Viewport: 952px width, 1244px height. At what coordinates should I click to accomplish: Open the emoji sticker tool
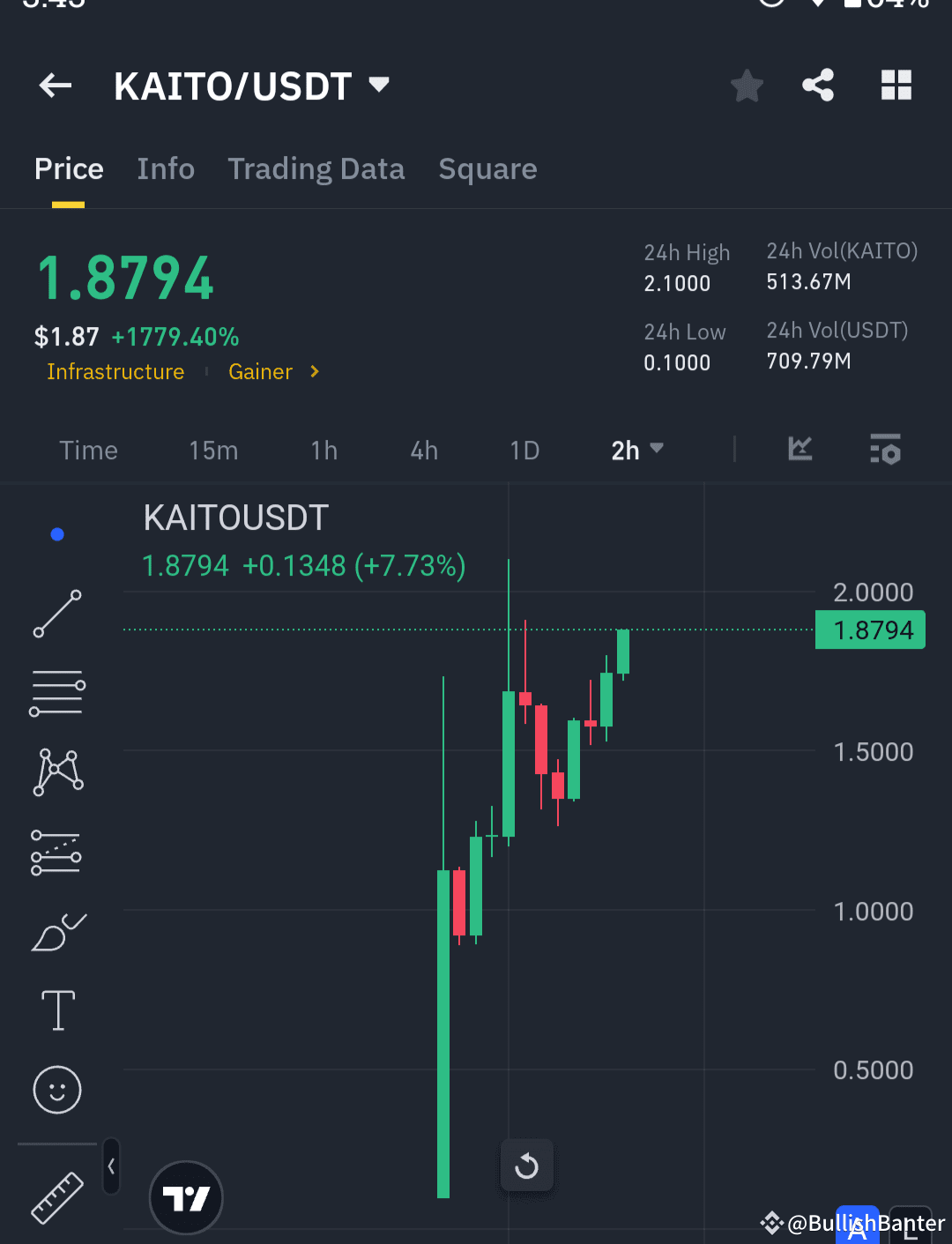click(x=56, y=1090)
